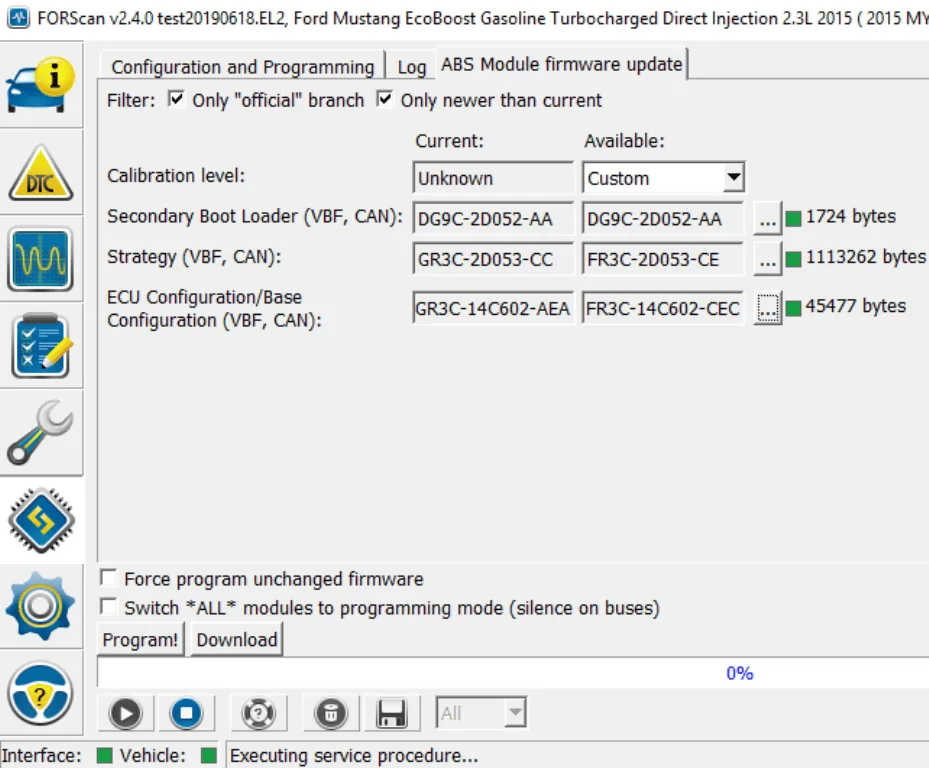This screenshot has width=929, height=768.
Task: Click Available Boot Loader DG9C-2D052-AA field
Action: [x=662, y=219]
